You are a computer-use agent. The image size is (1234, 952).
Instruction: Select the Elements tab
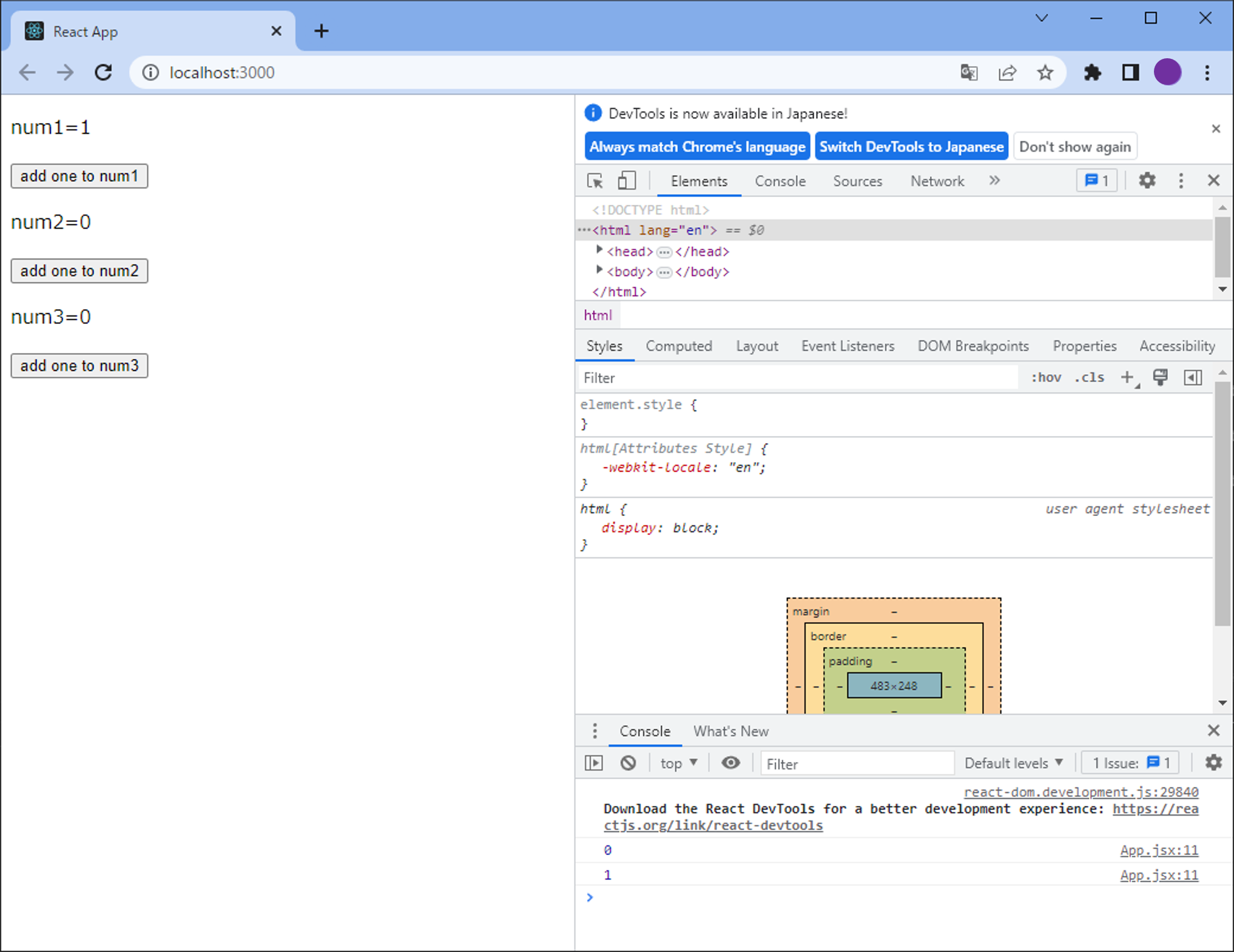699,181
